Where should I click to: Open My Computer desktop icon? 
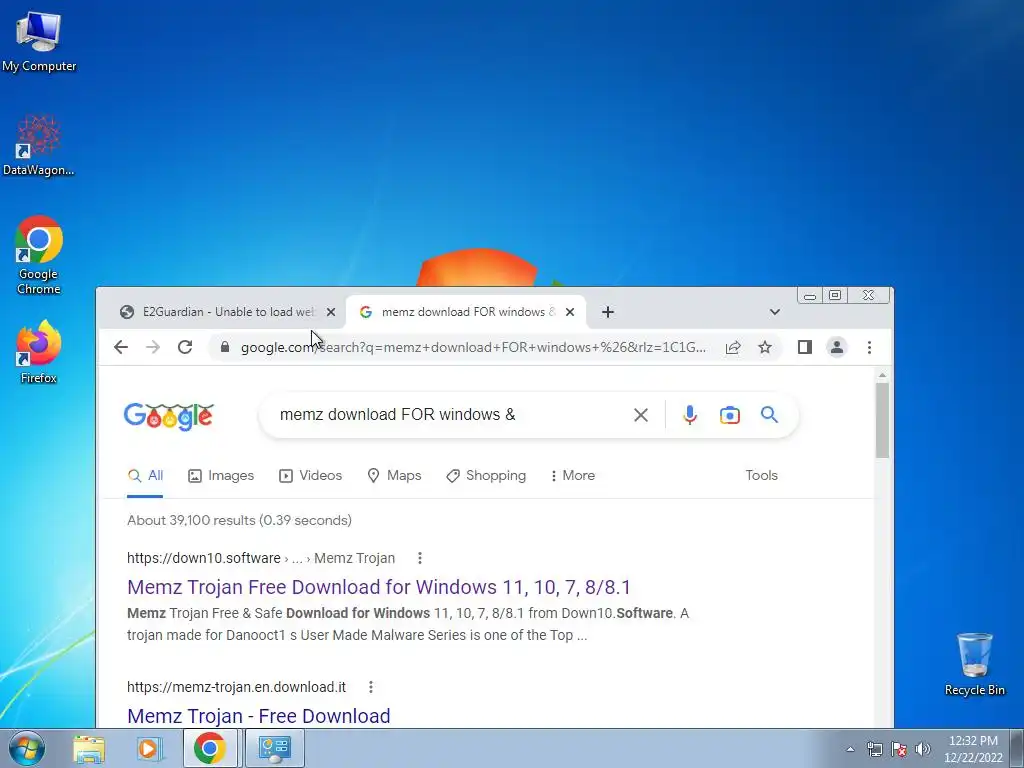[39, 40]
